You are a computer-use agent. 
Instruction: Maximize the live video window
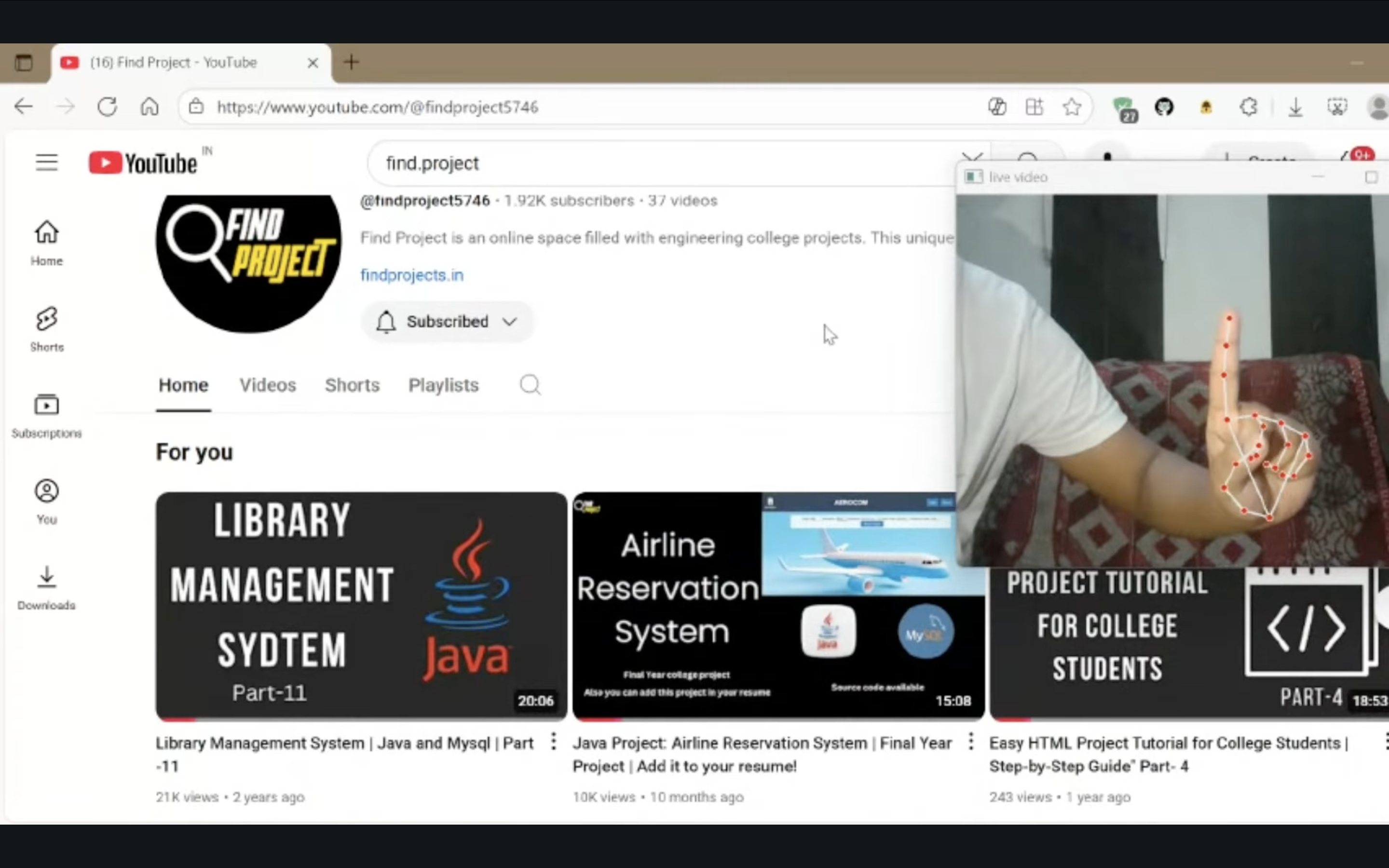[x=1371, y=177]
